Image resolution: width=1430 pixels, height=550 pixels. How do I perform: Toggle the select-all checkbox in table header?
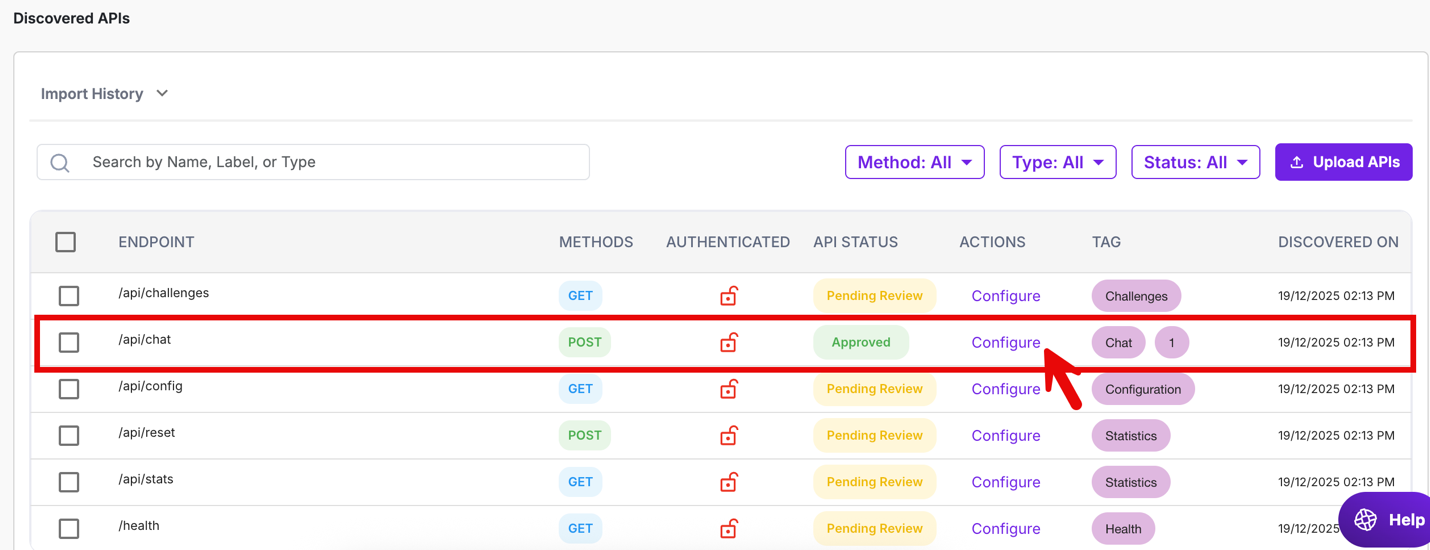click(x=66, y=242)
